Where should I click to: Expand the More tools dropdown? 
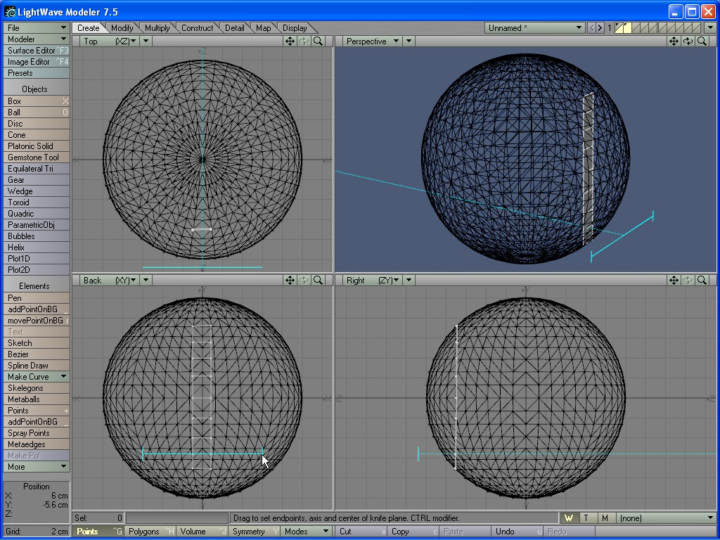(x=36, y=467)
